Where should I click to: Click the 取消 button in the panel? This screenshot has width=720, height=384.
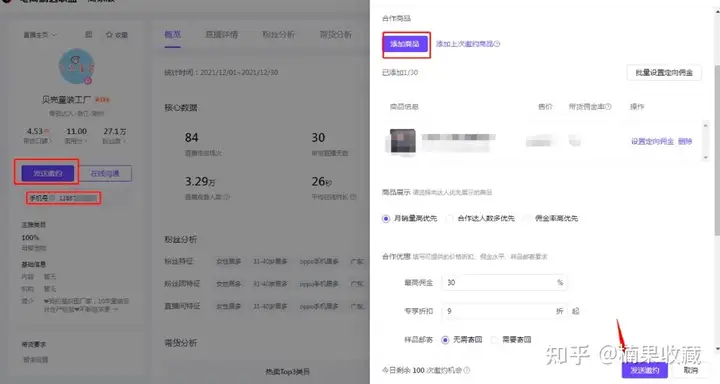pos(690,370)
